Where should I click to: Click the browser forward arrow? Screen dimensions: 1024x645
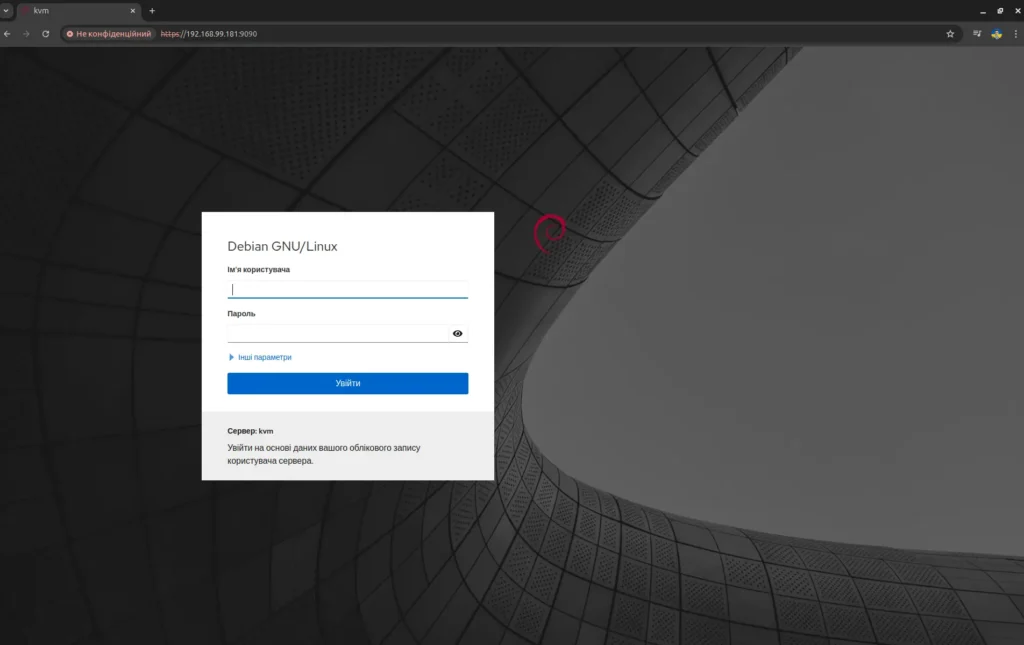click(x=26, y=34)
